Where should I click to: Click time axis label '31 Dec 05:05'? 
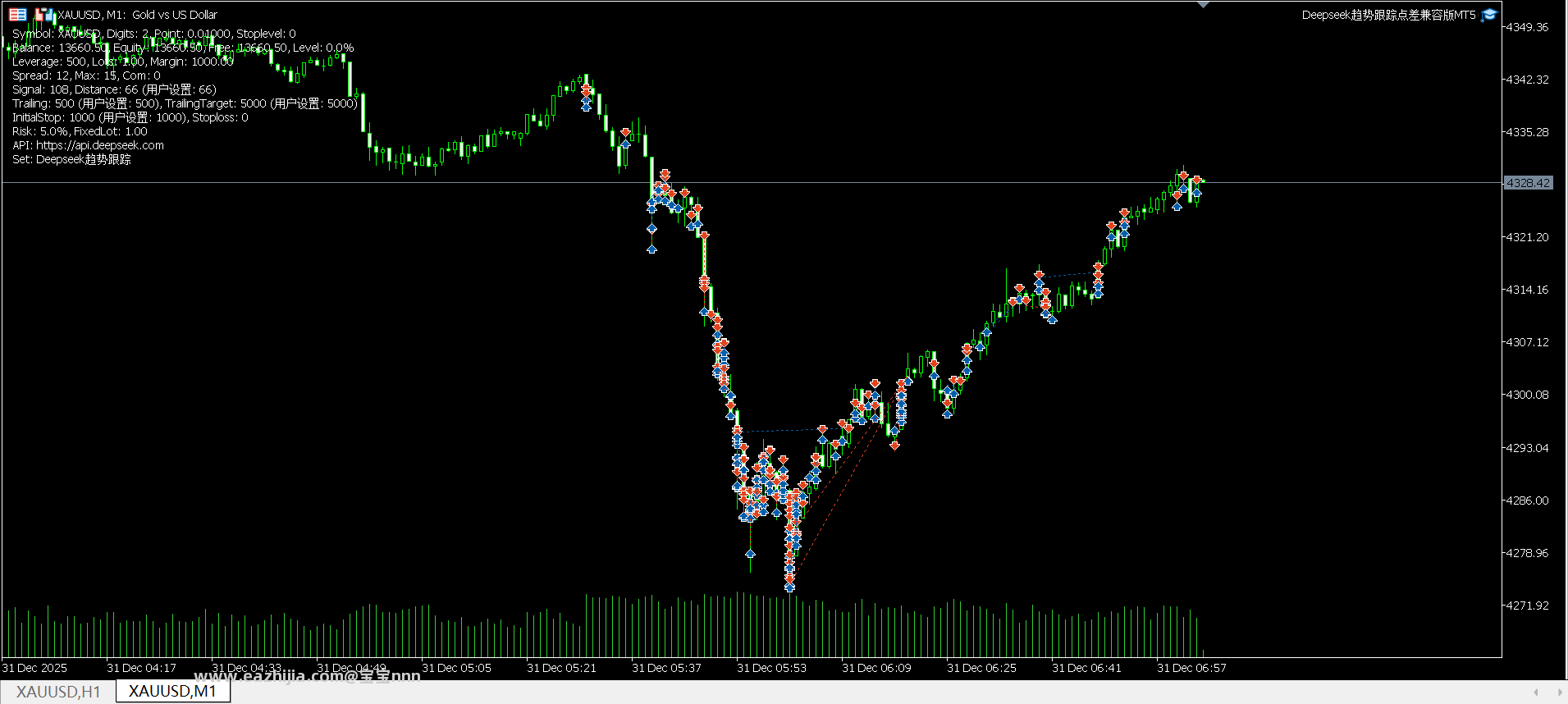point(456,668)
